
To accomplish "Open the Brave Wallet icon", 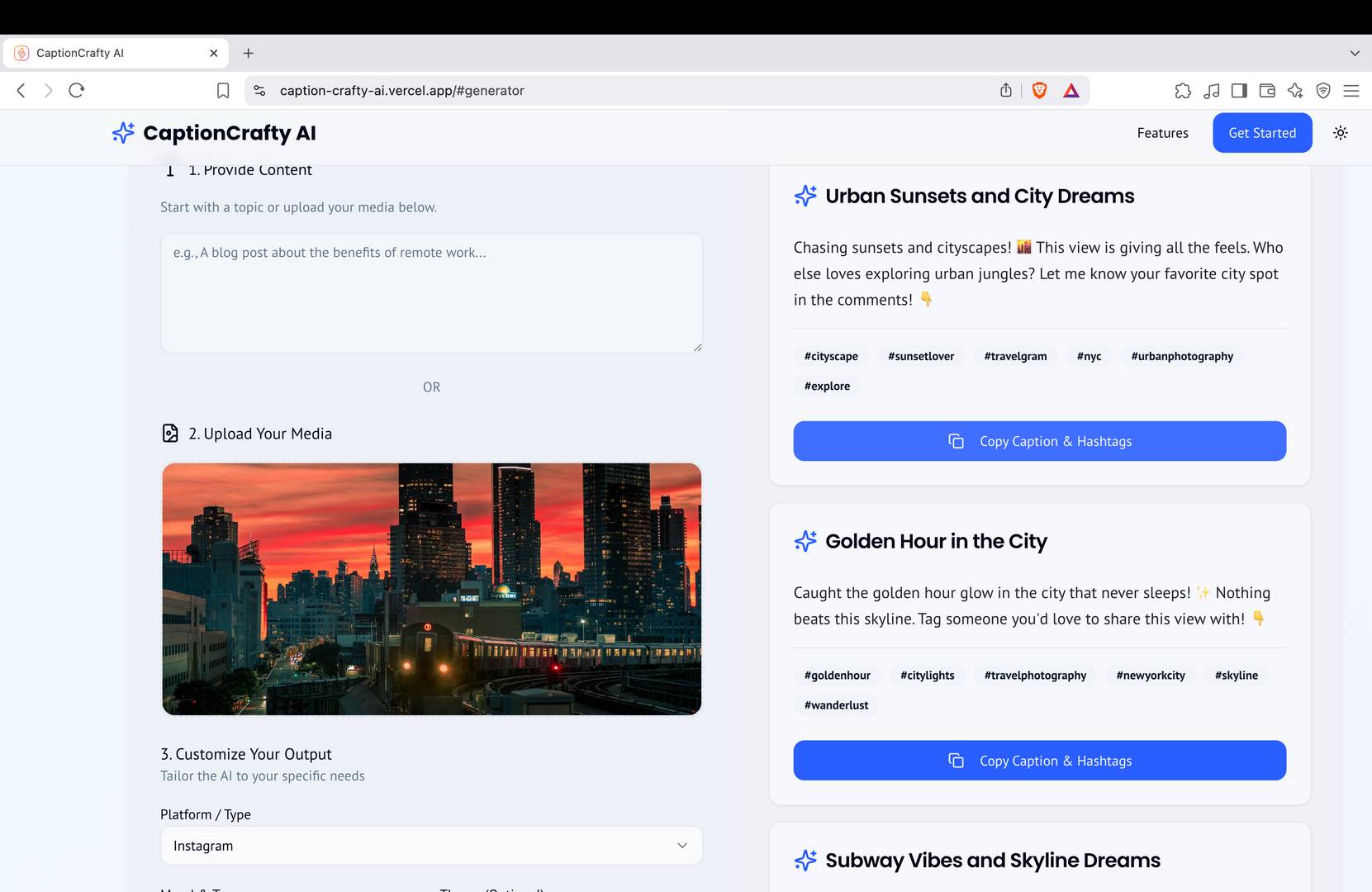I will (x=1267, y=91).
